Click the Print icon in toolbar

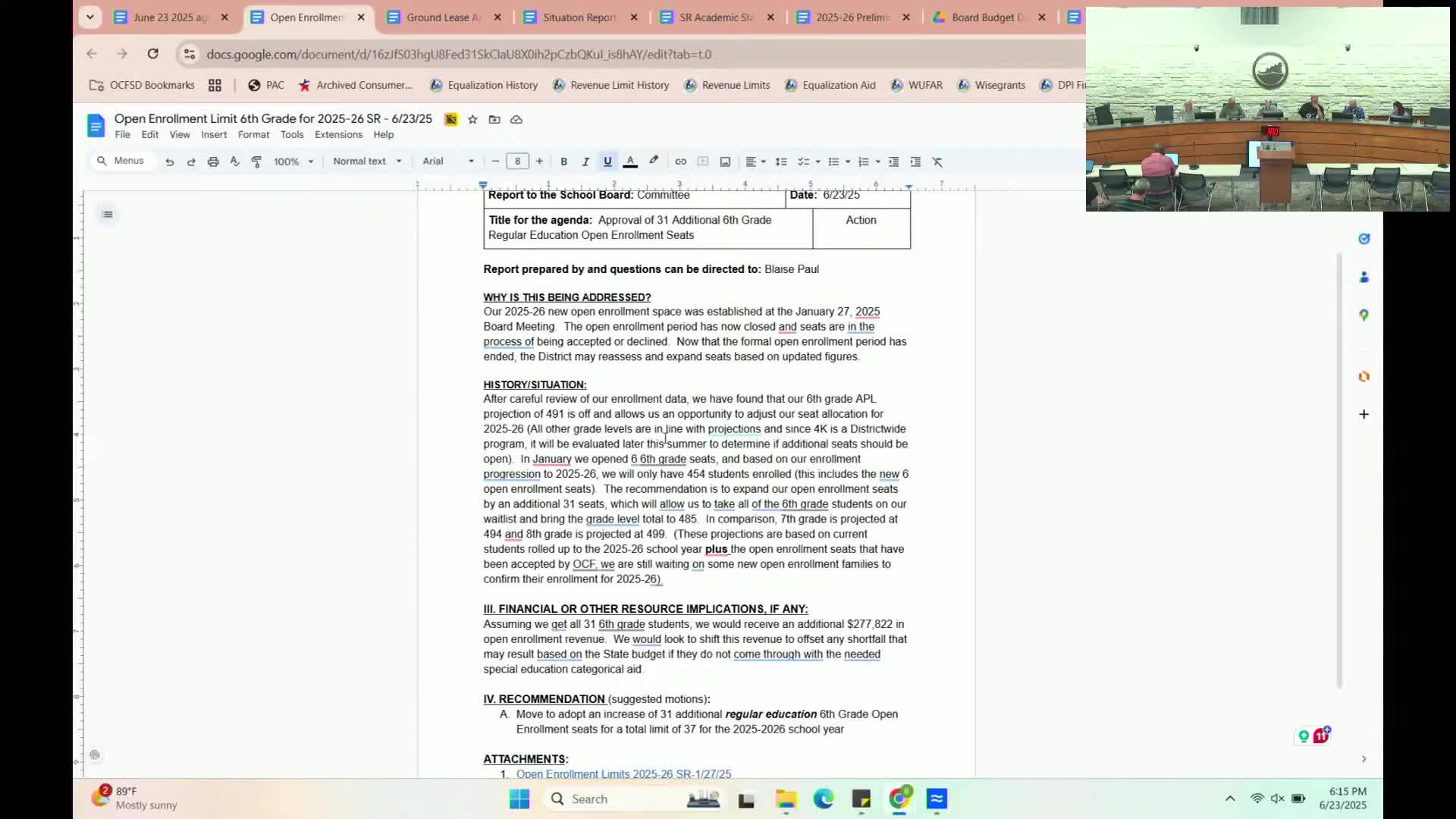pyautogui.click(x=213, y=162)
